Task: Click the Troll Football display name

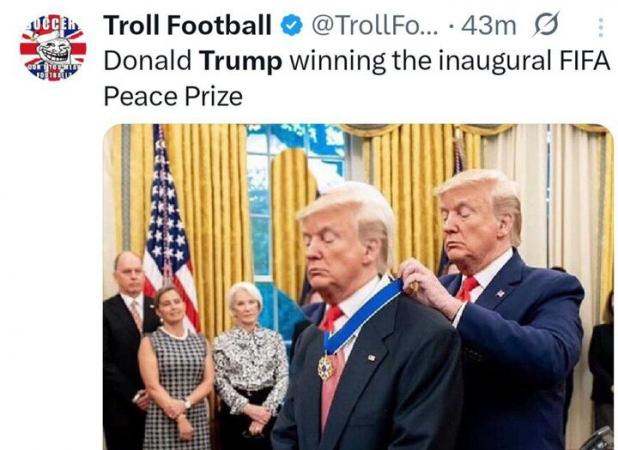Action: [188, 25]
